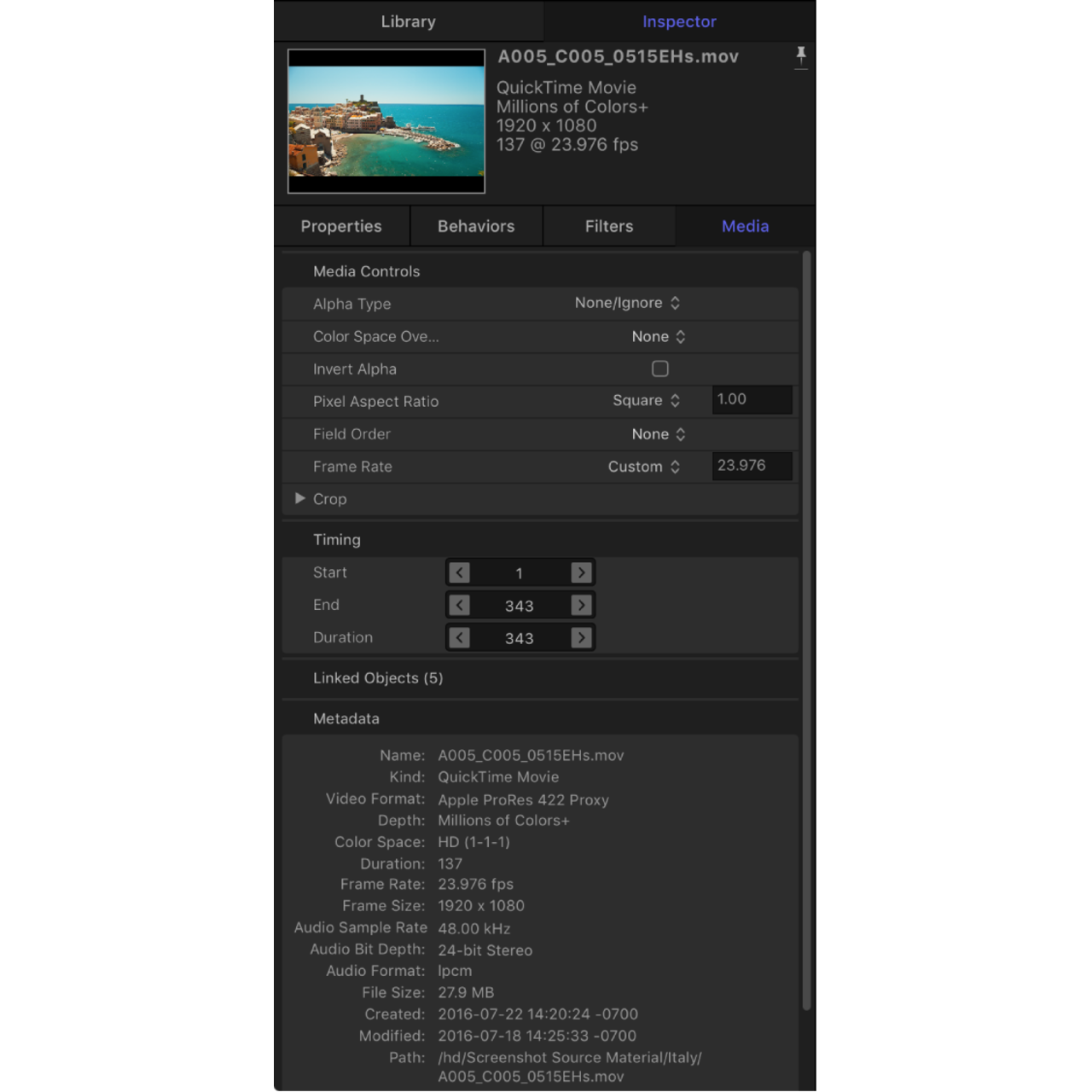Screen dimensions: 1092x1092
Task: Switch to the Library tab
Action: pos(408,21)
